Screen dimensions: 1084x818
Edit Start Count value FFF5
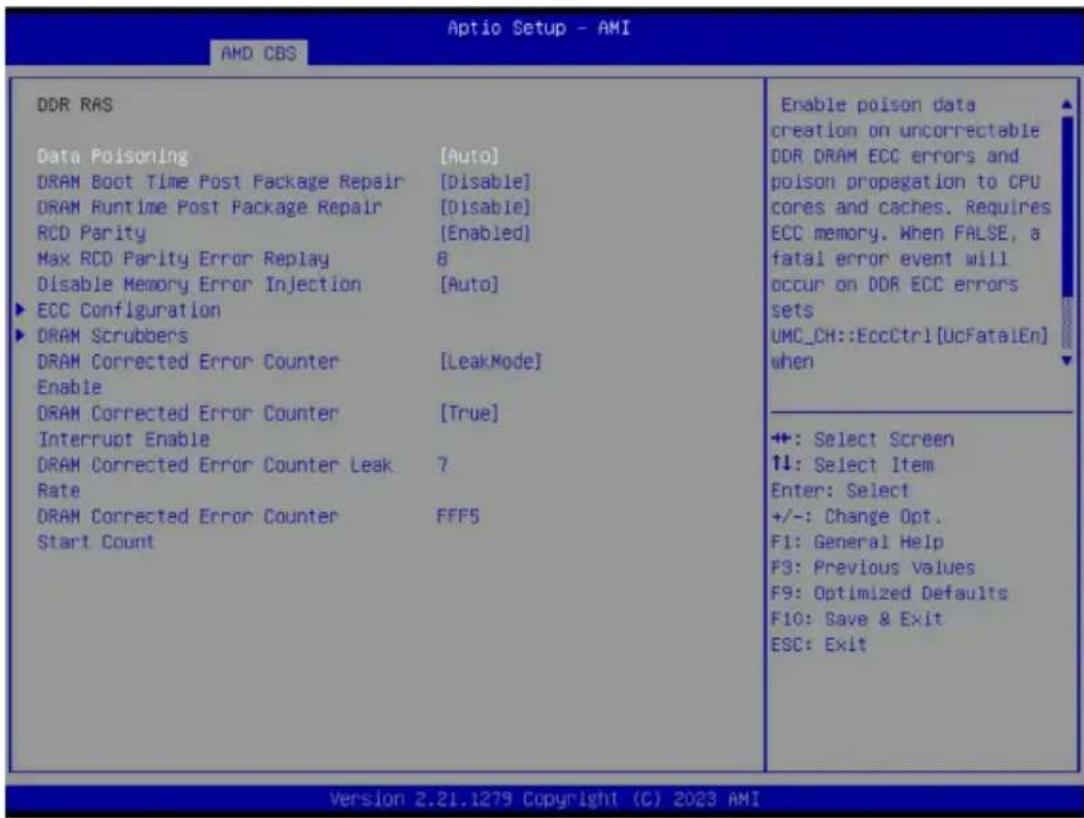click(458, 517)
